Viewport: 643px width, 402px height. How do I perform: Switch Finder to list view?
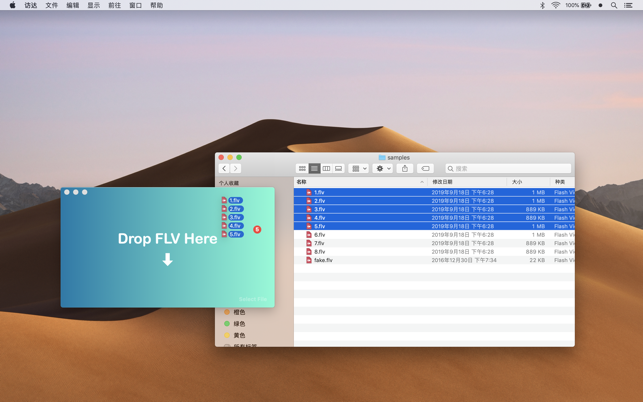[314, 169]
